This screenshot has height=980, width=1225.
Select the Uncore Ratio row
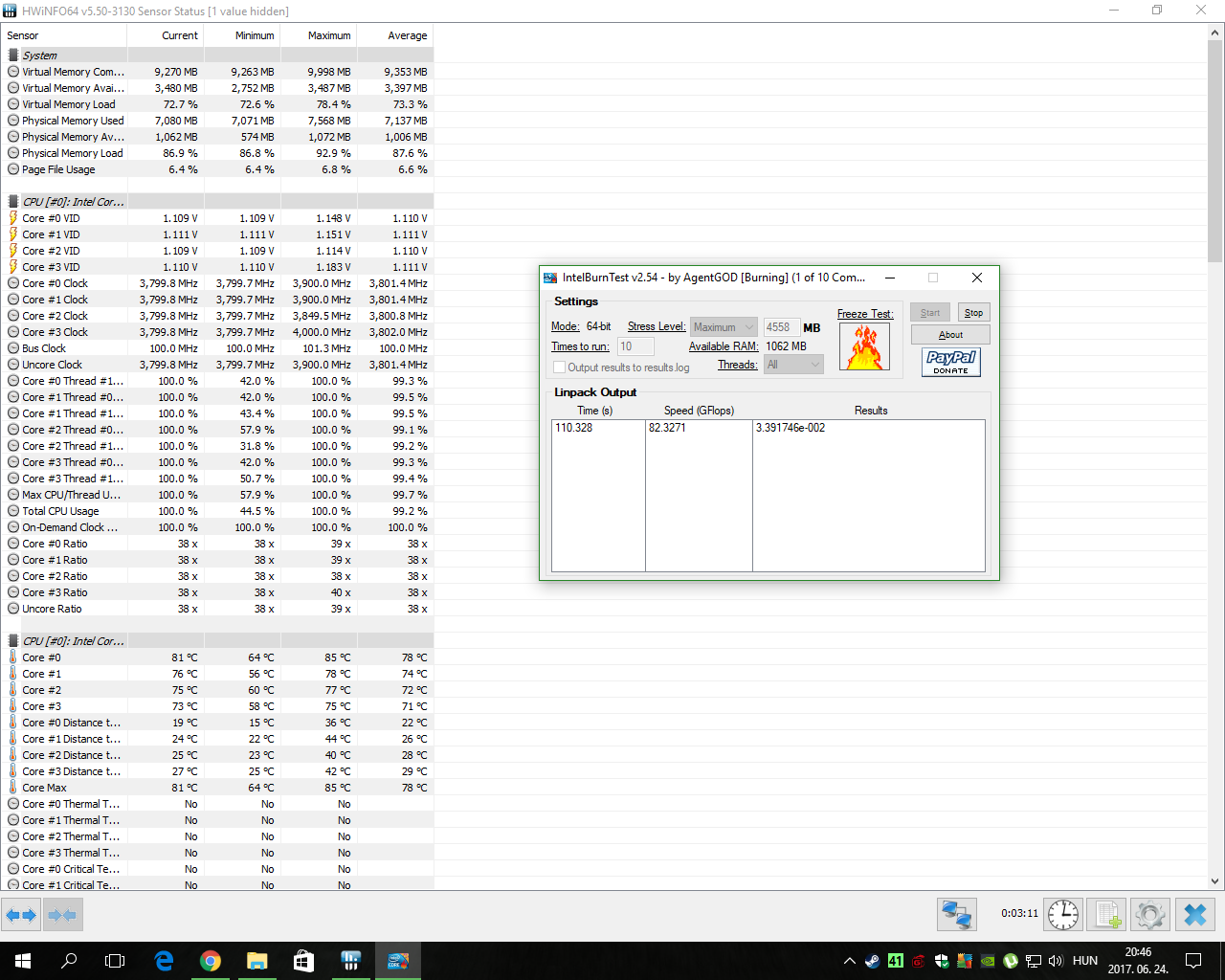pos(218,609)
